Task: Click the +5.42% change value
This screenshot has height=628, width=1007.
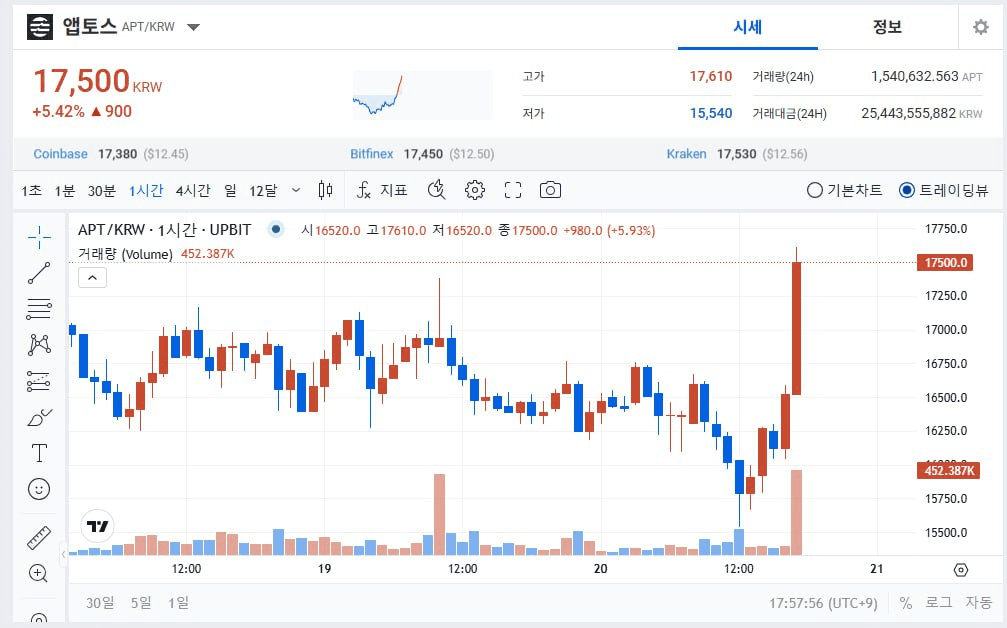Action: tap(58, 111)
